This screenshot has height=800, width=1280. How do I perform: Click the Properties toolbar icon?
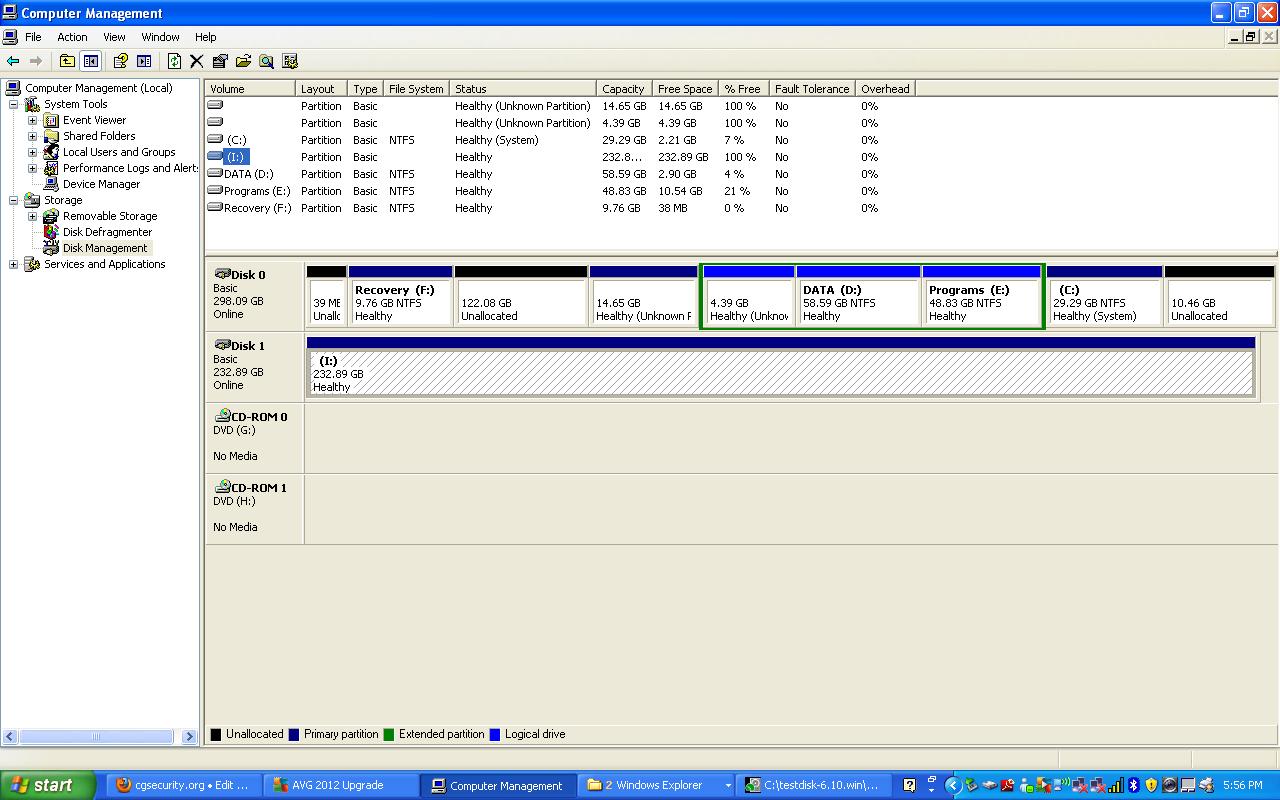tap(220, 61)
